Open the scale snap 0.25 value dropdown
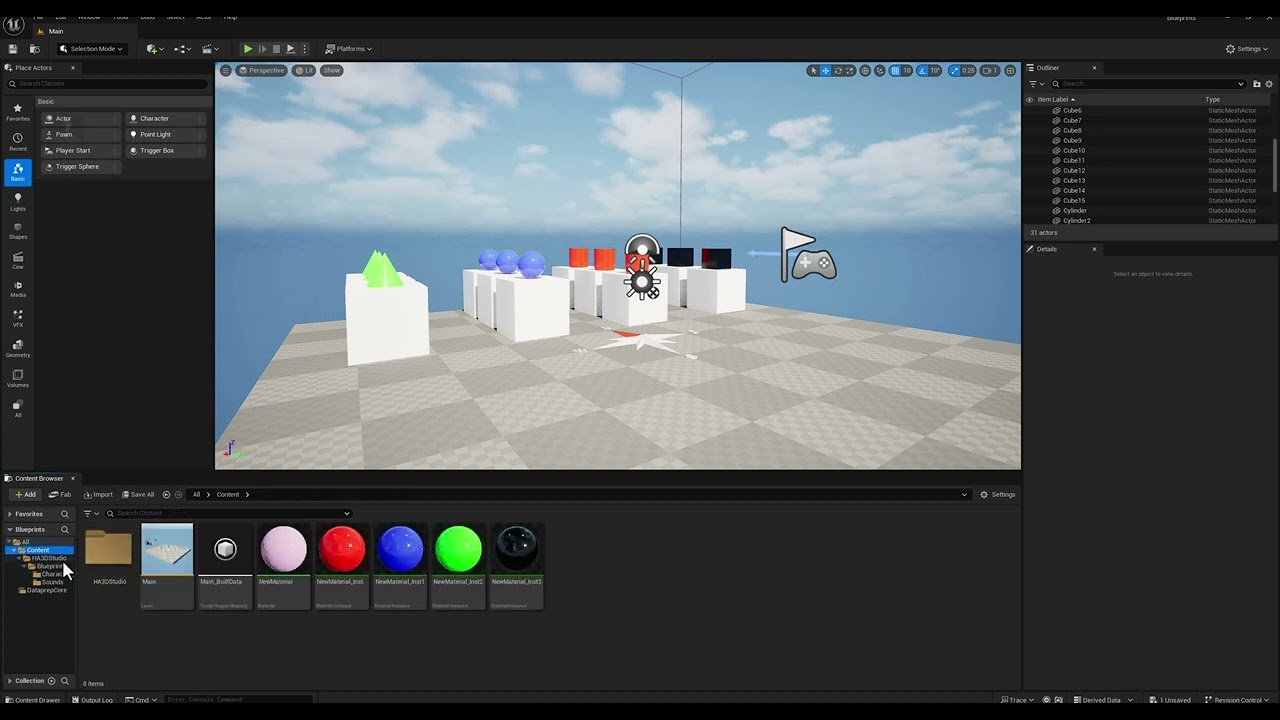The image size is (1280, 720). pyautogui.click(x=968, y=71)
